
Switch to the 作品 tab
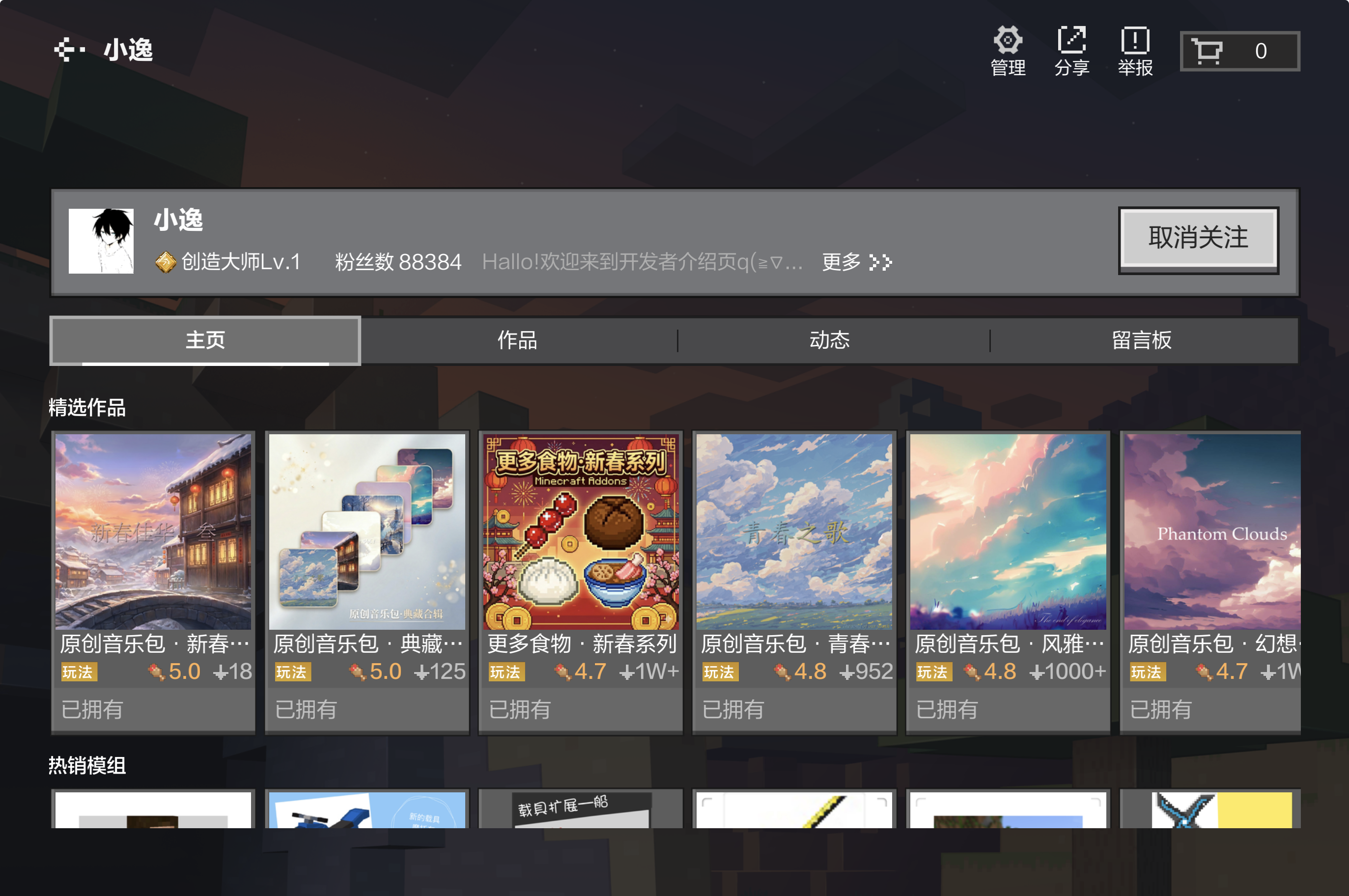pyautogui.click(x=517, y=340)
